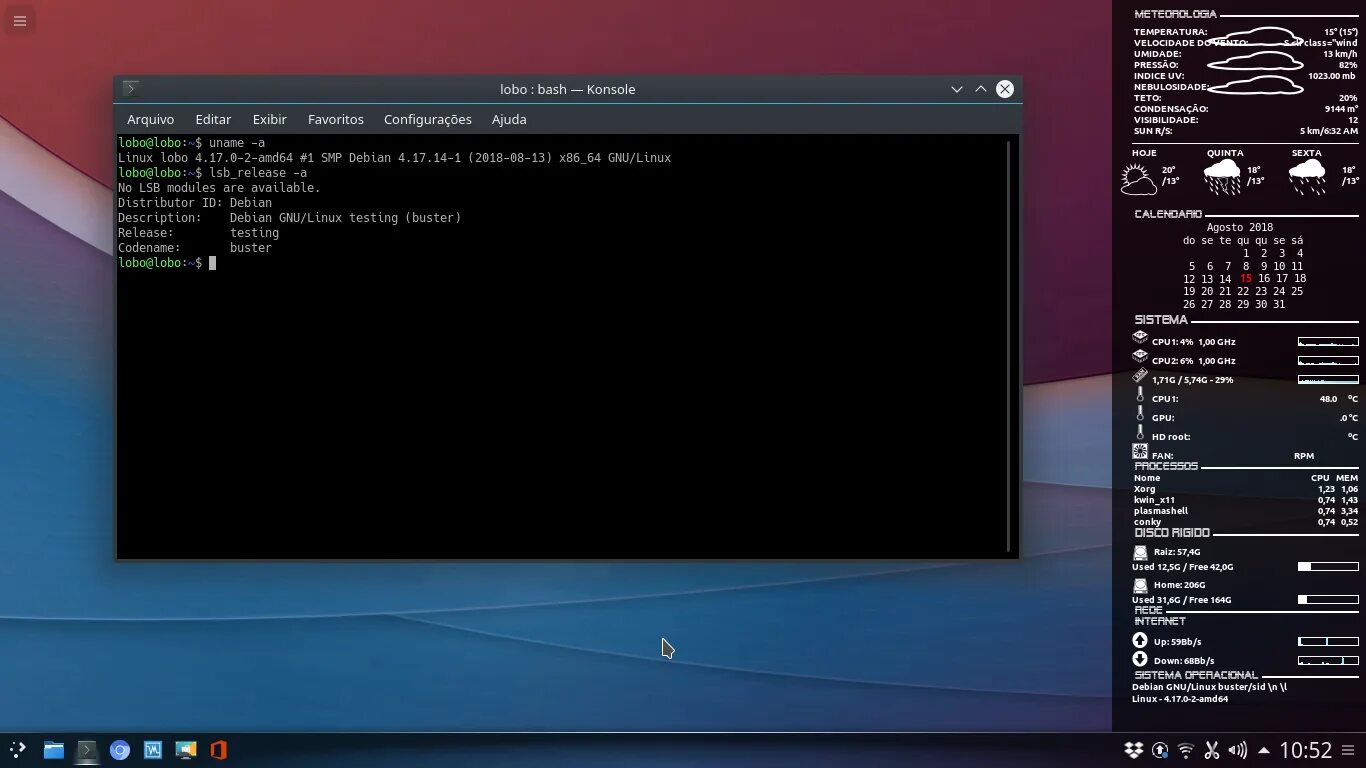Select day 15 in the Agosto calendar

[1245, 279]
